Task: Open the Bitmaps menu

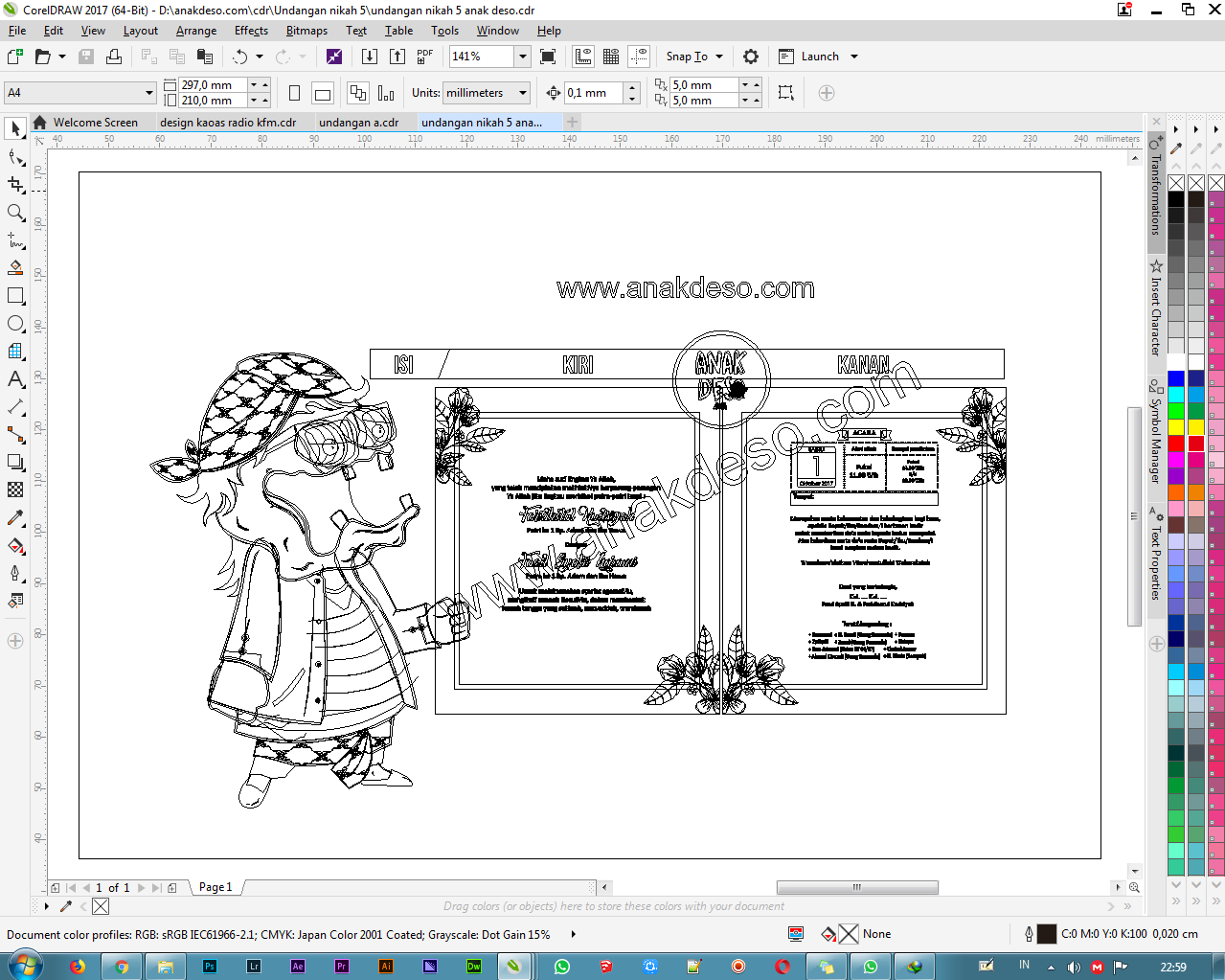Action: coord(306,31)
